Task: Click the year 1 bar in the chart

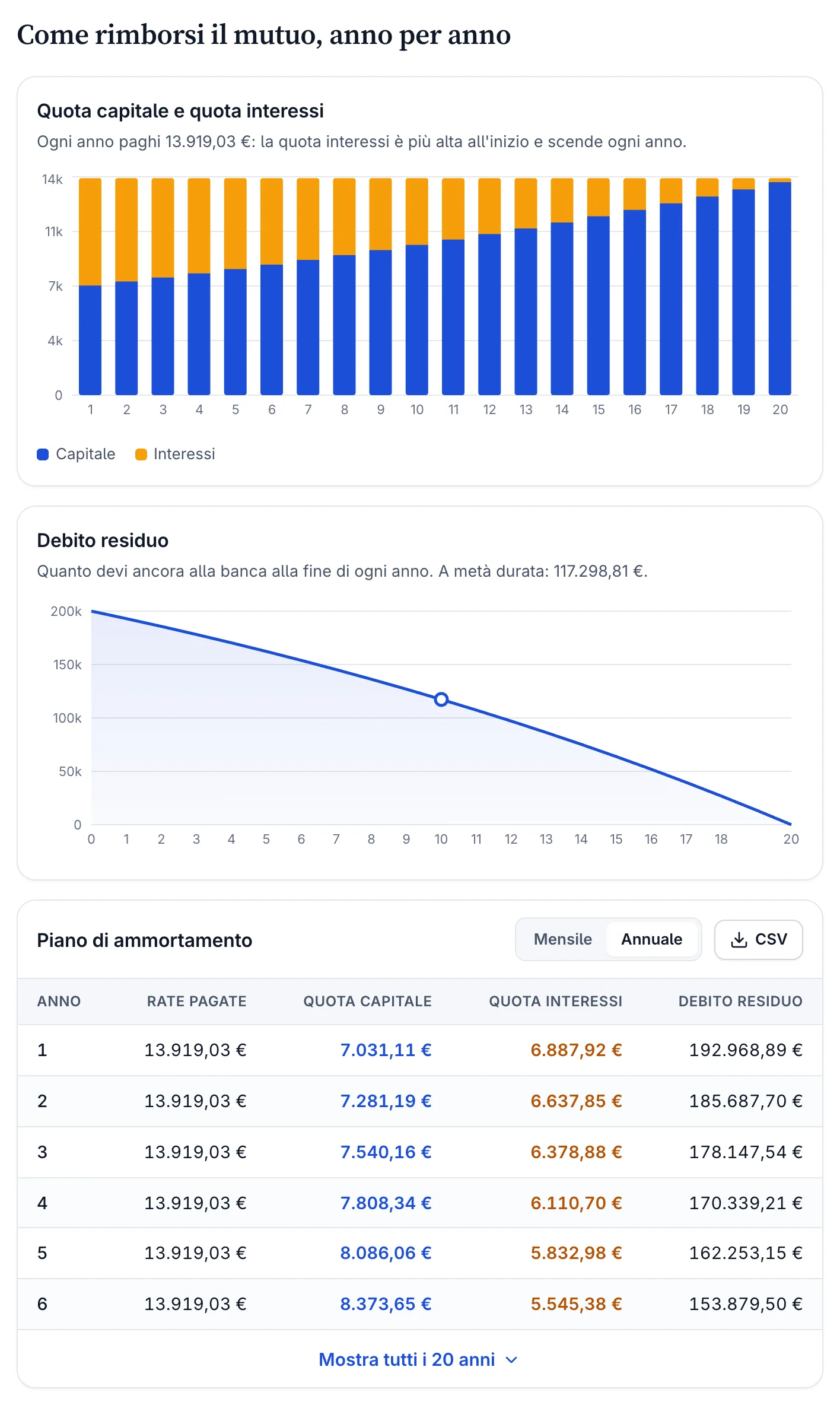Action: click(x=90, y=287)
